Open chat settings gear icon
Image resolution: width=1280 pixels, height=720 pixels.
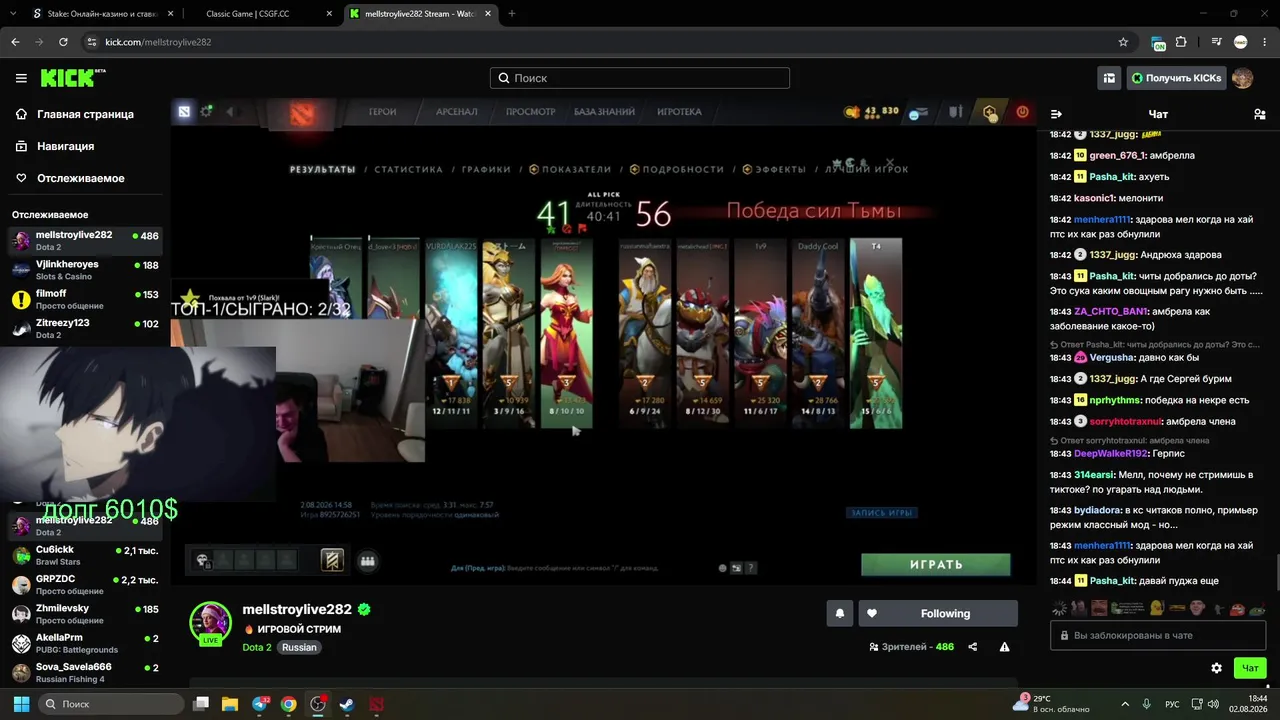tap(1216, 668)
